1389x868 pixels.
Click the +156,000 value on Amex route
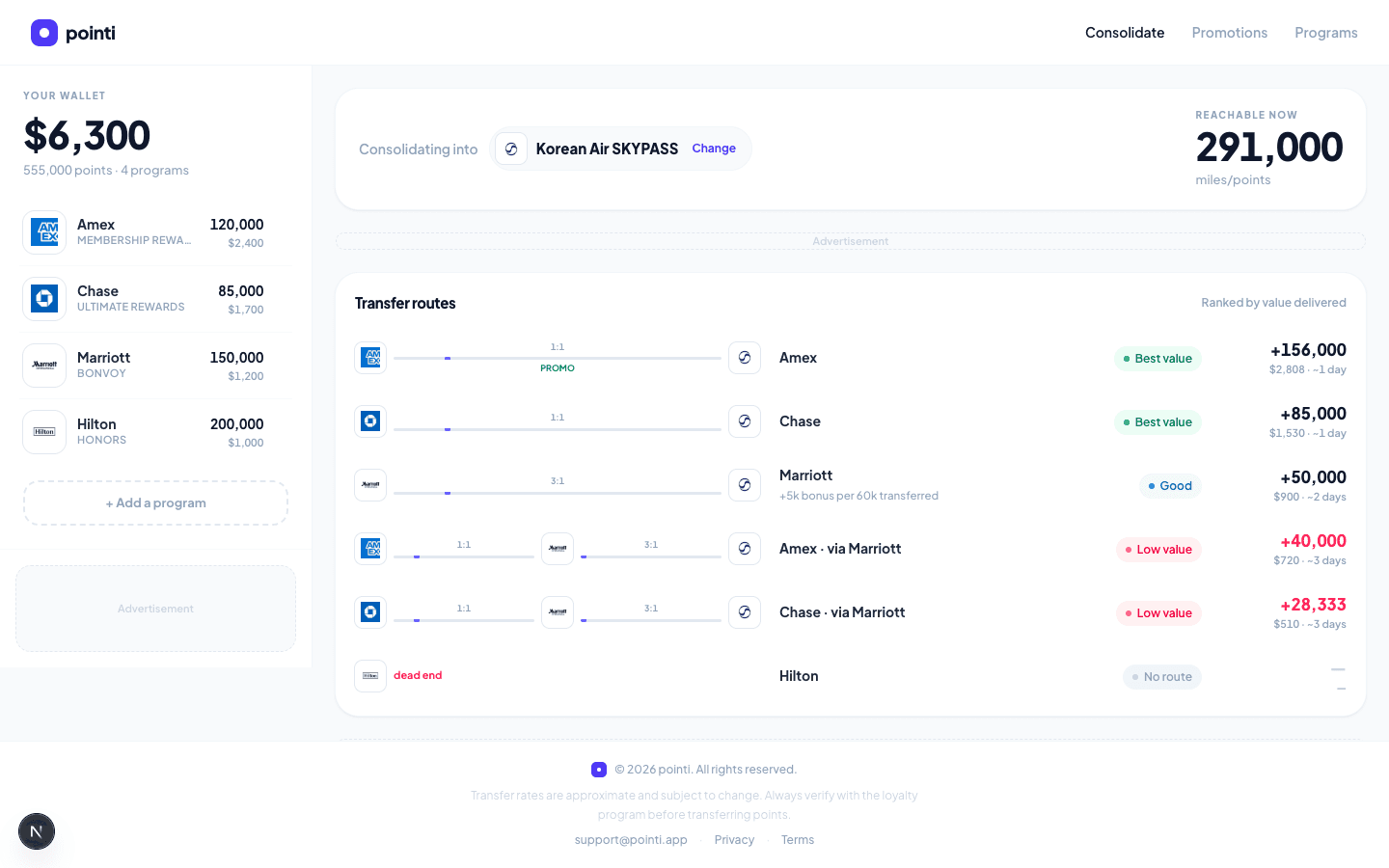[x=1308, y=350]
